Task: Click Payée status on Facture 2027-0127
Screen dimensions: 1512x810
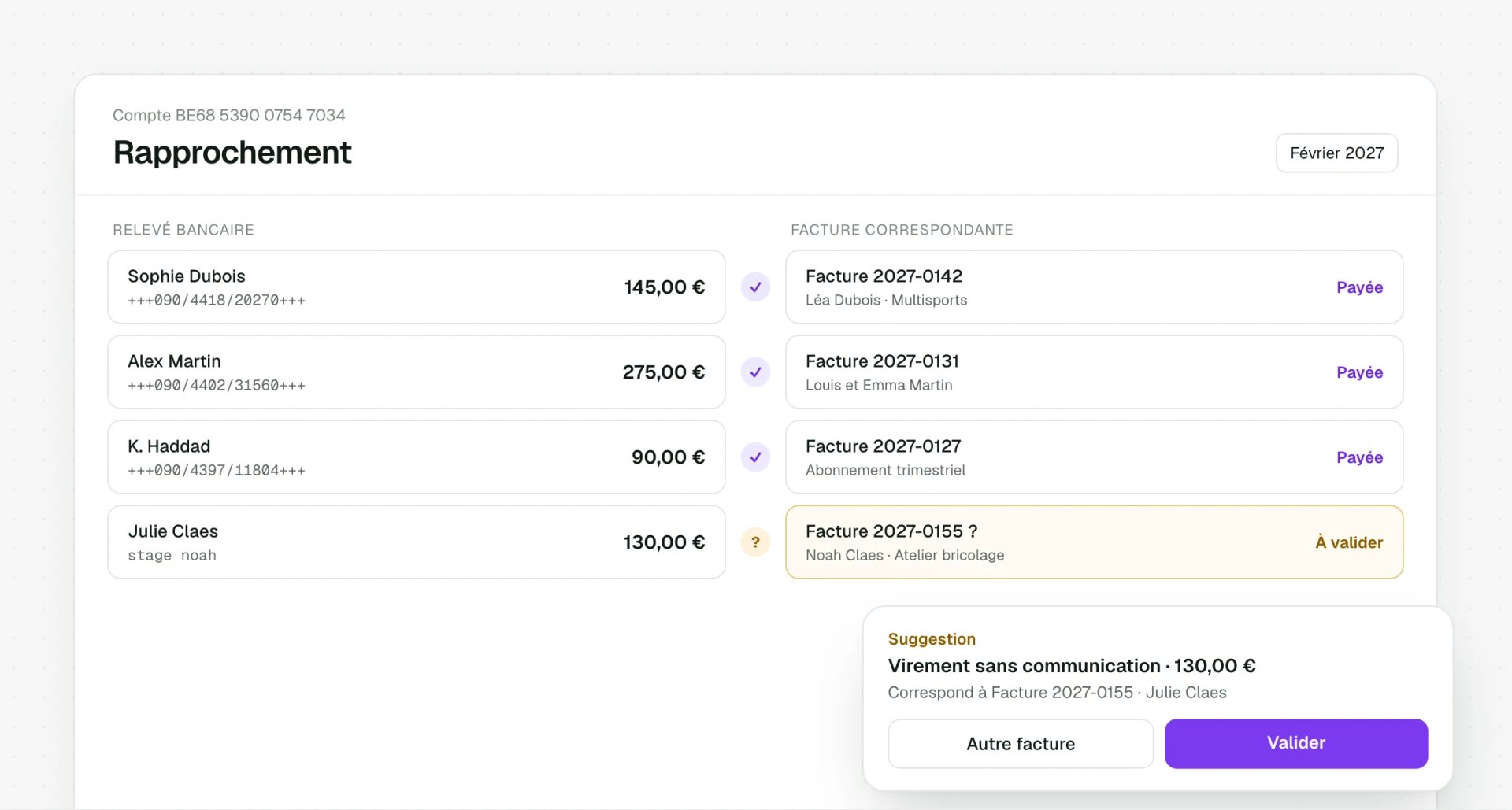Action: [1359, 457]
